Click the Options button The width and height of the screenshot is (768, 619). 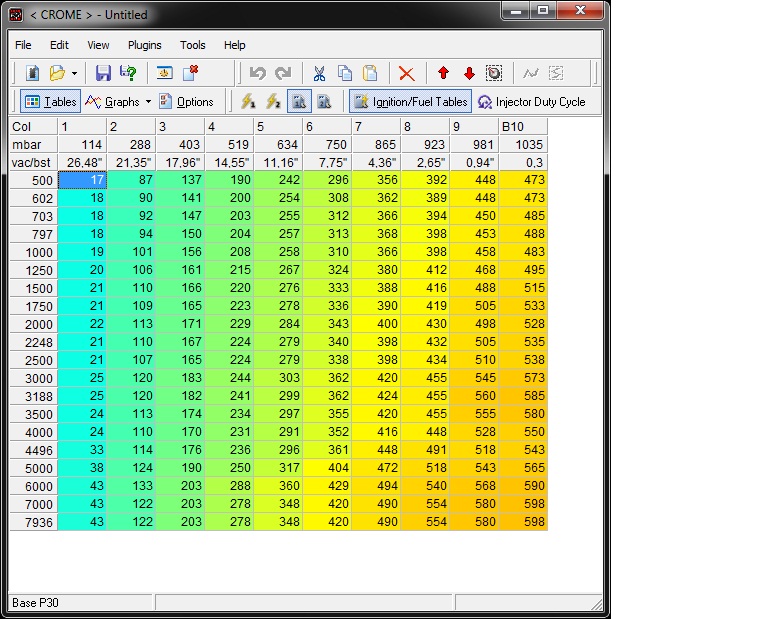(187, 102)
